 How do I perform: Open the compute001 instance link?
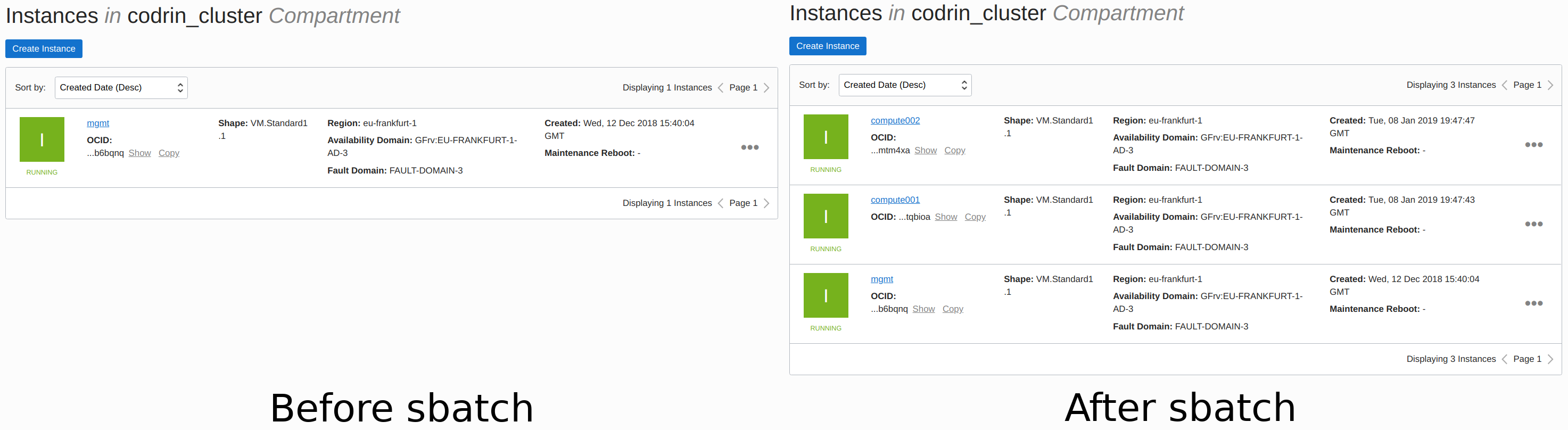(895, 200)
